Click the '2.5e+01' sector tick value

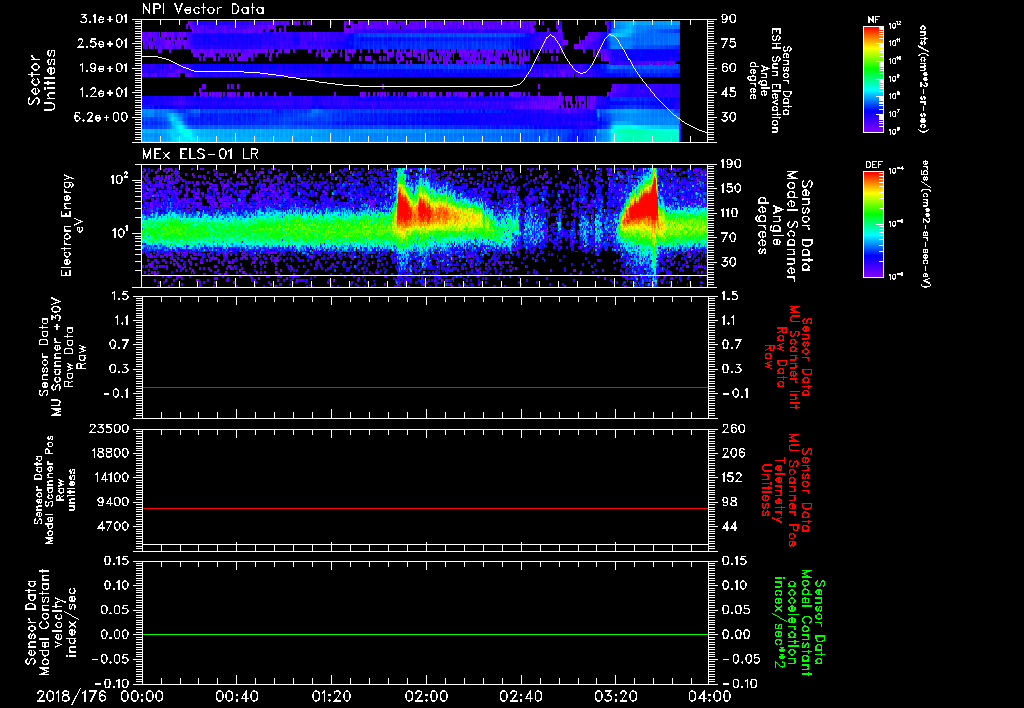103,43
